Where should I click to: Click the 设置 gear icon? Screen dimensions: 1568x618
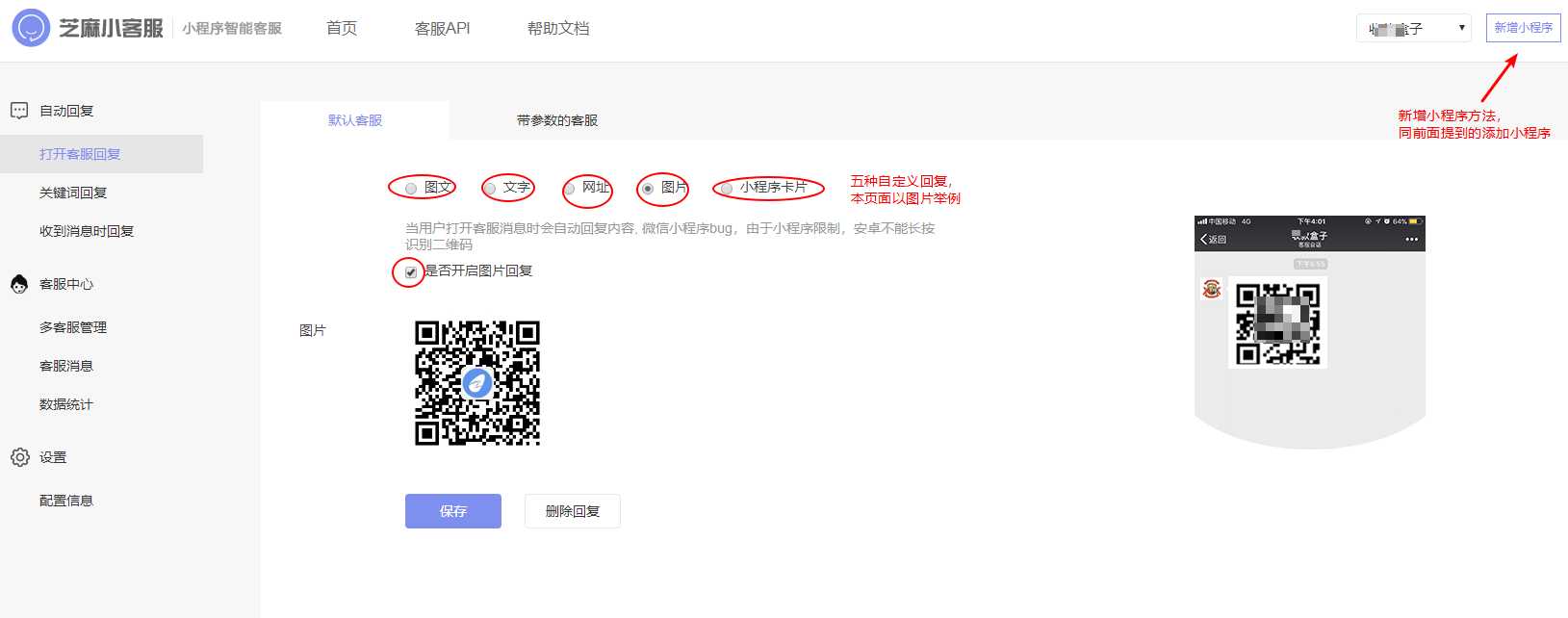tap(19, 457)
